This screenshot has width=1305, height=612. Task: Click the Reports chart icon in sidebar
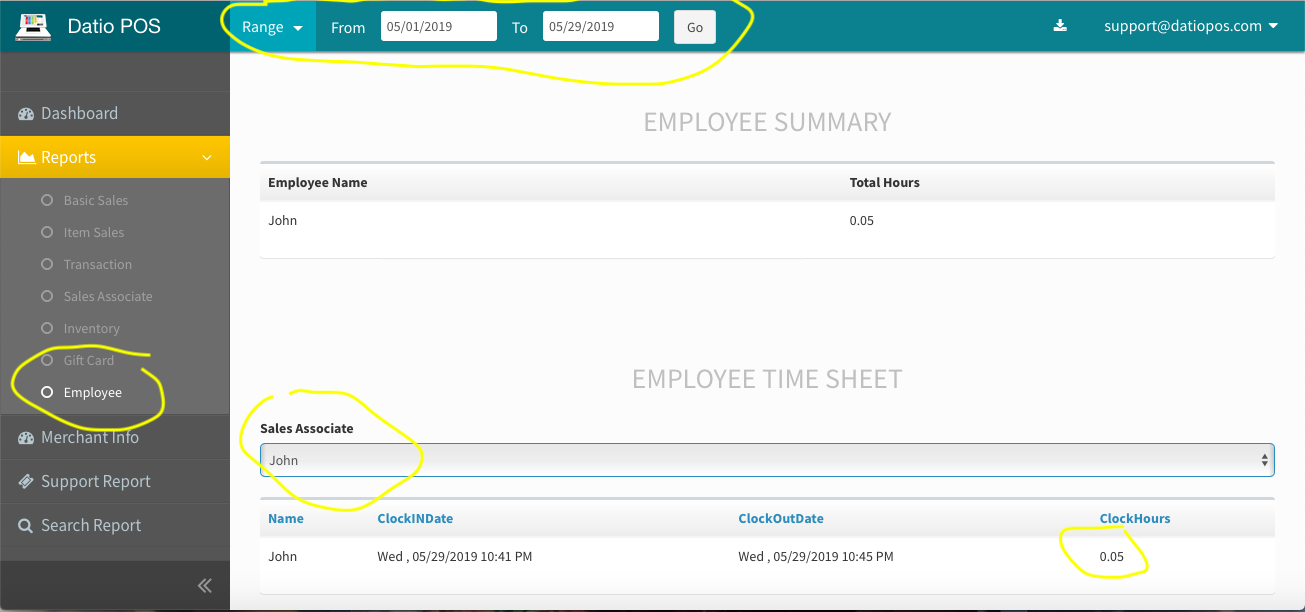tap(25, 157)
